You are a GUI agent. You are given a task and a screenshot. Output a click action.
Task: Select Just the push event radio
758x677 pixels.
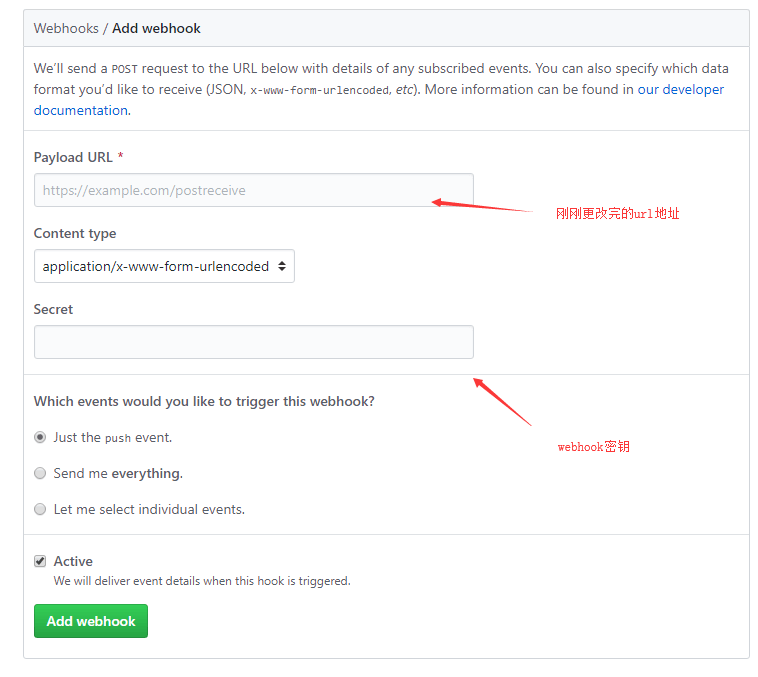(40, 437)
